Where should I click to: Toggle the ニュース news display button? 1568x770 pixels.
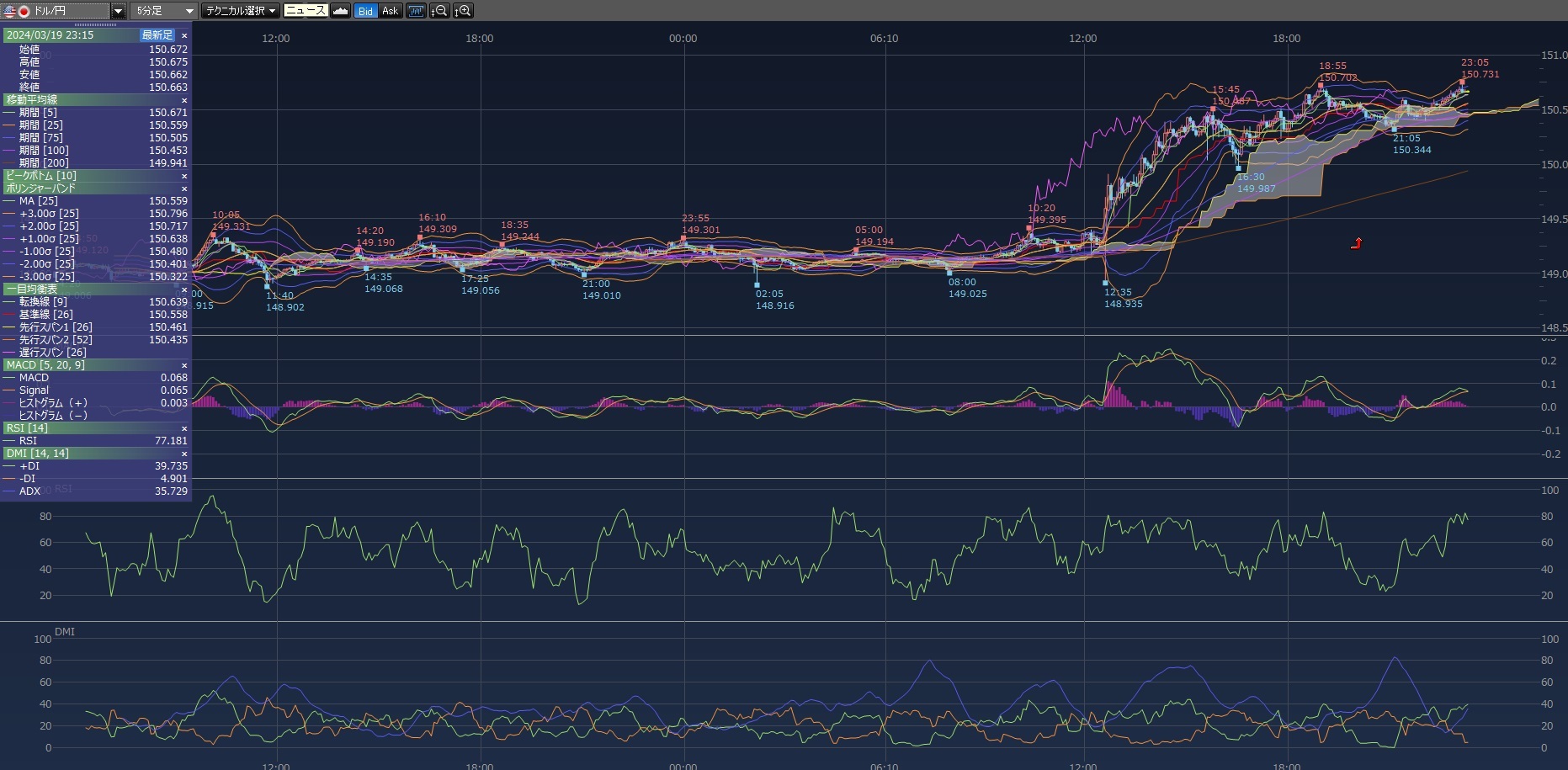[x=306, y=11]
